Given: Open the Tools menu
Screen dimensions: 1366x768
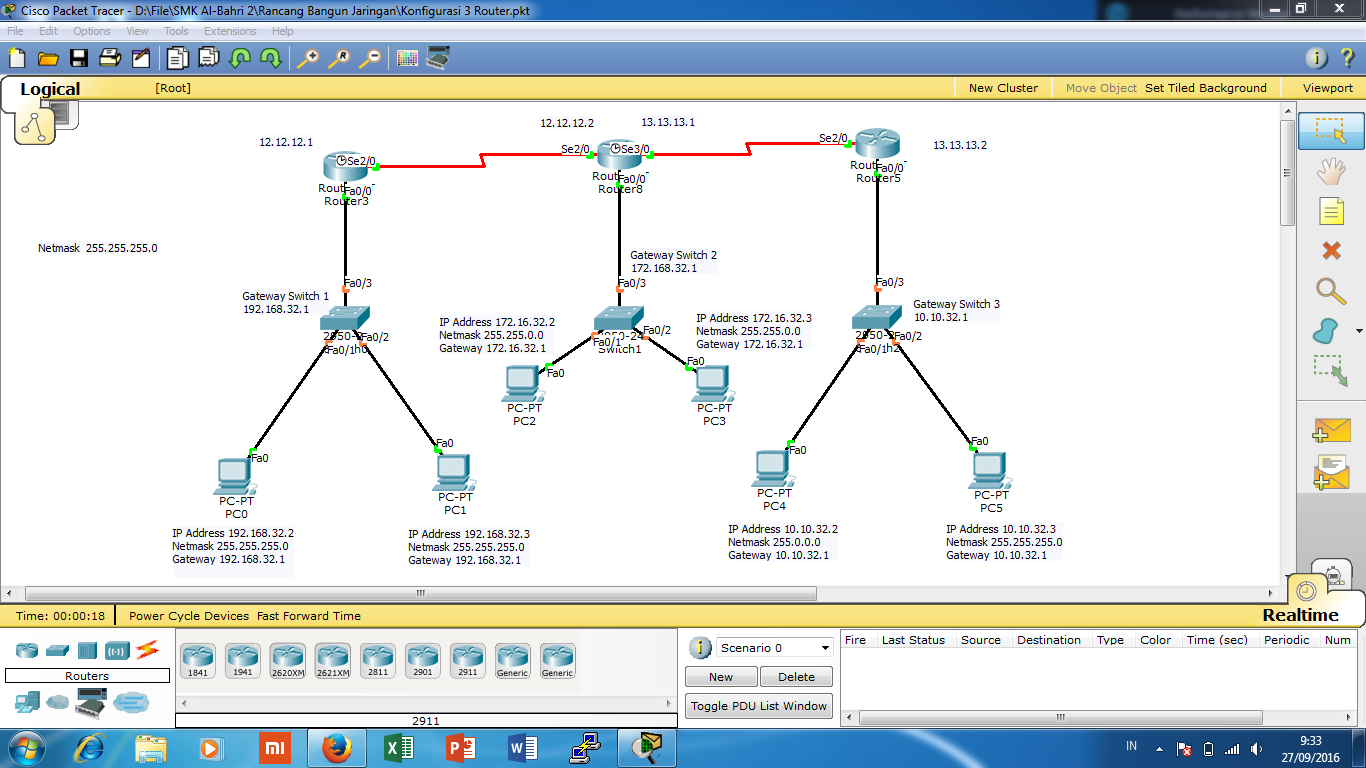Looking at the screenshot, I should [176, 31].
